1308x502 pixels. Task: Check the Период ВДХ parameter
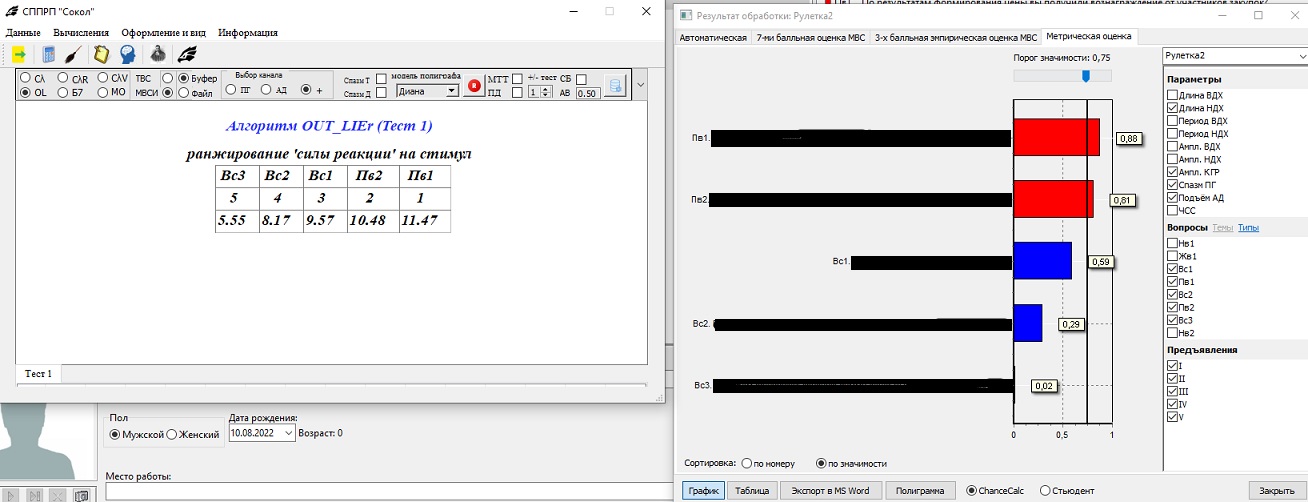[x=1172, y=121]
